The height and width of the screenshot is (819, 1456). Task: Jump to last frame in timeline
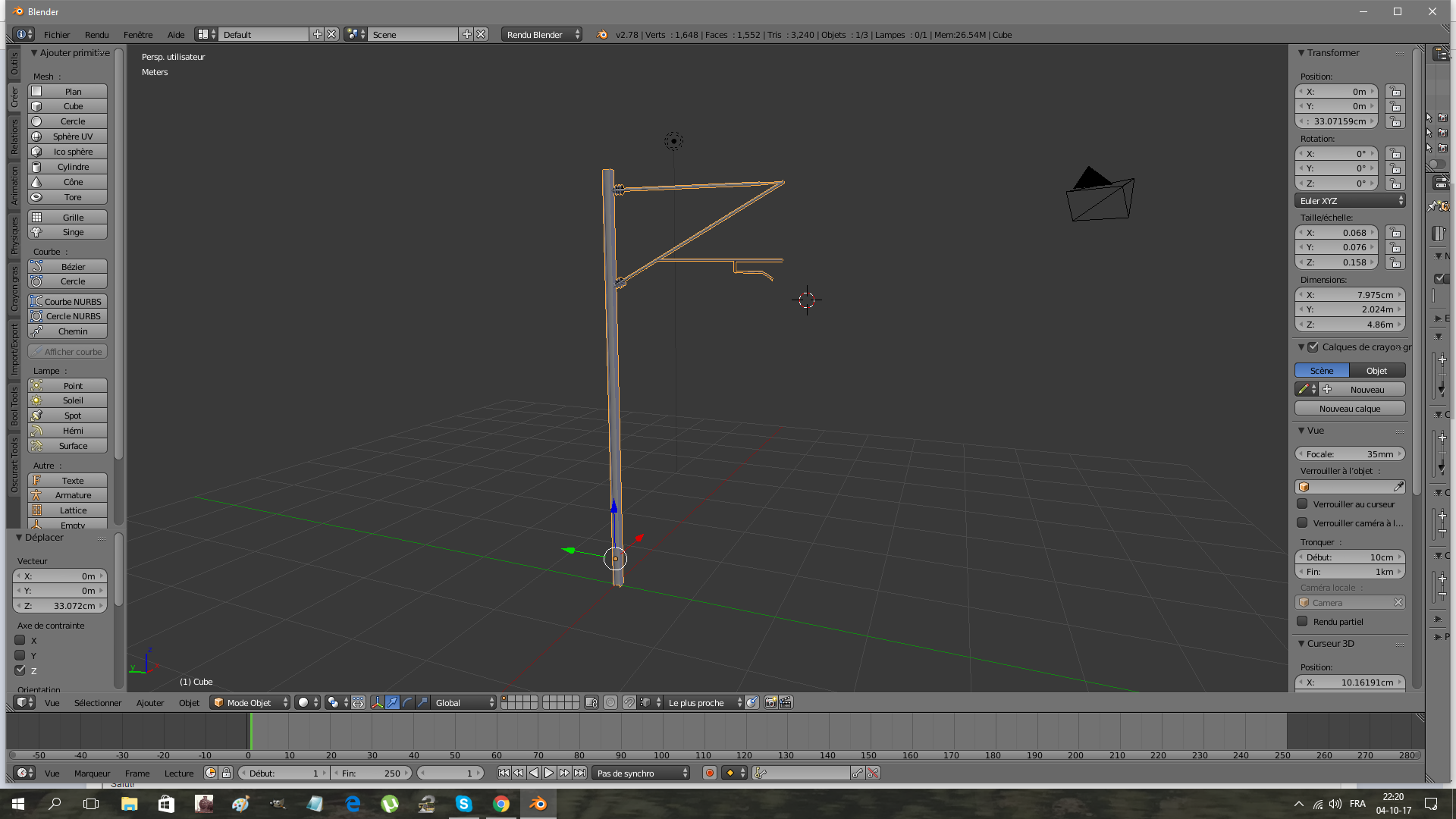pyautogui.click(x=579, y=773)
